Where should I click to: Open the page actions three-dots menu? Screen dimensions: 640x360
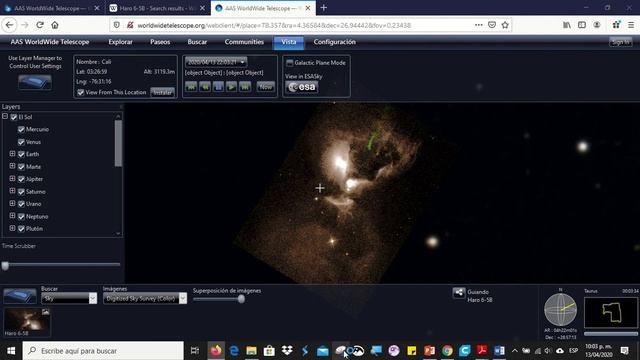478,25
